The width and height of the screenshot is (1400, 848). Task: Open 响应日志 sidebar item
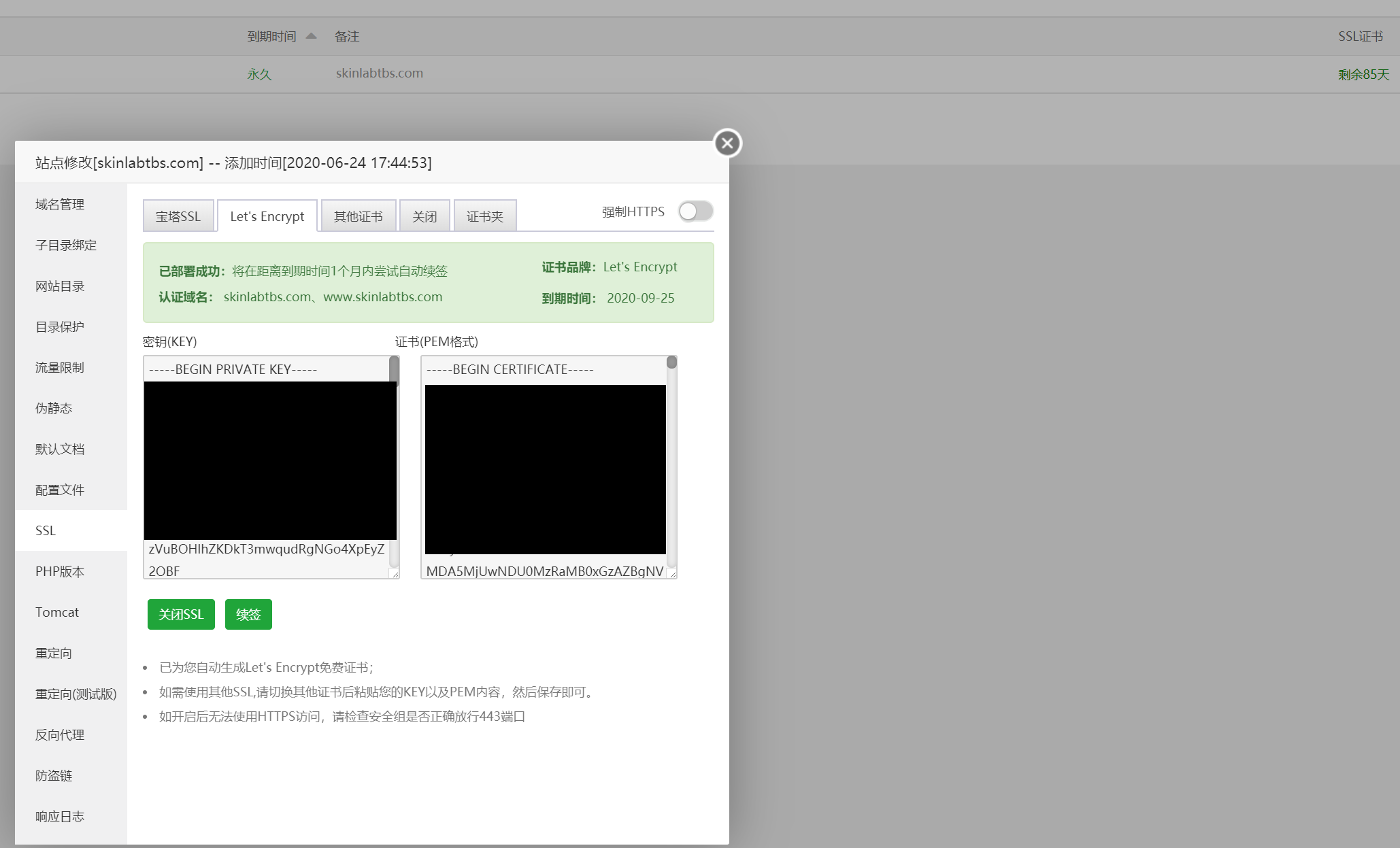click(71, 816)
